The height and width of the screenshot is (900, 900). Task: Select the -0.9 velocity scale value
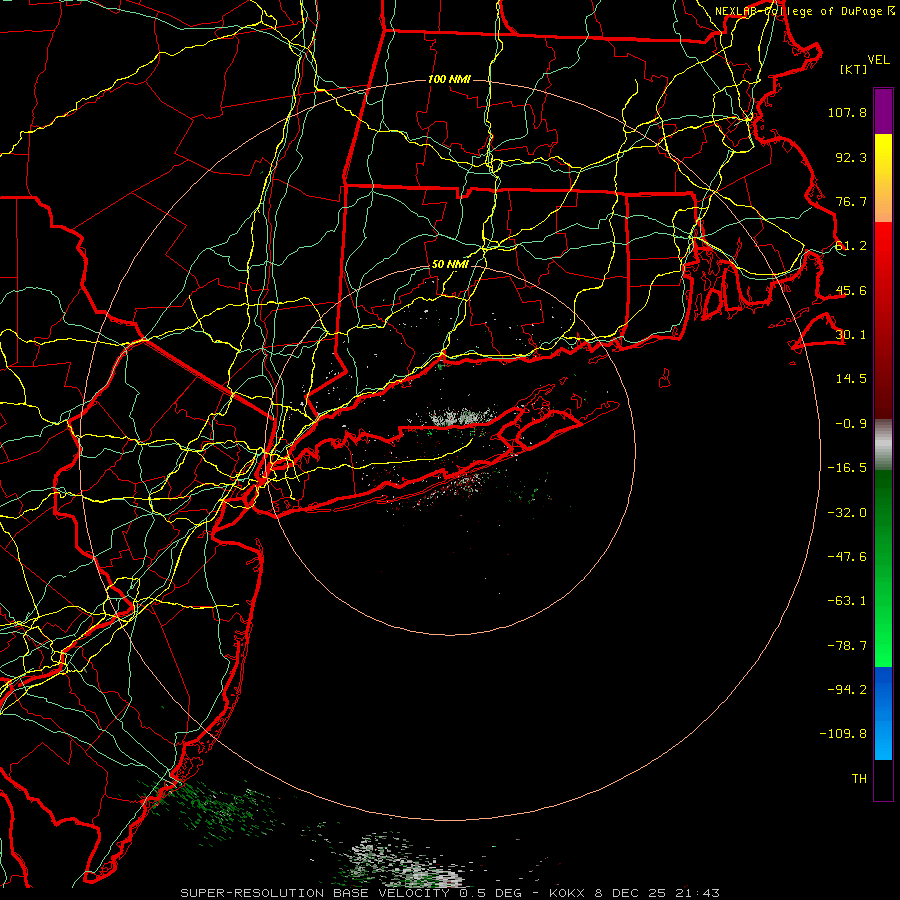point(851,424)
